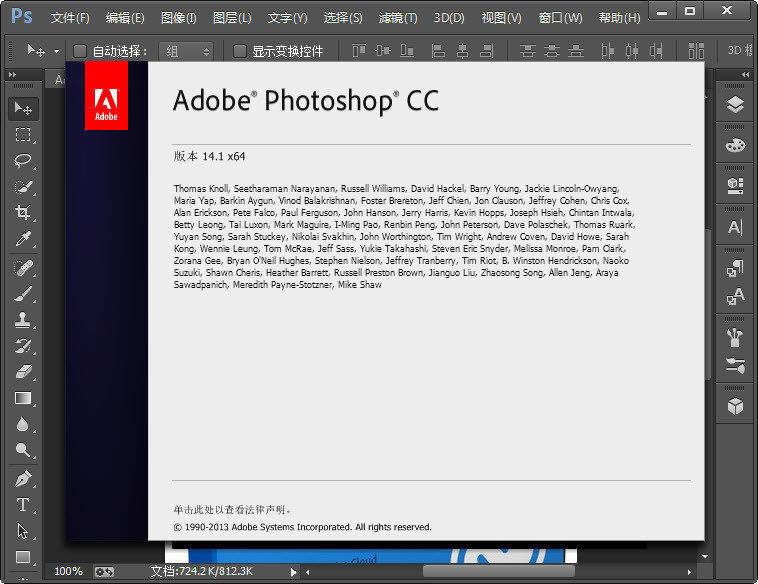Select the Path Selection tool

[x=23, y=531]
